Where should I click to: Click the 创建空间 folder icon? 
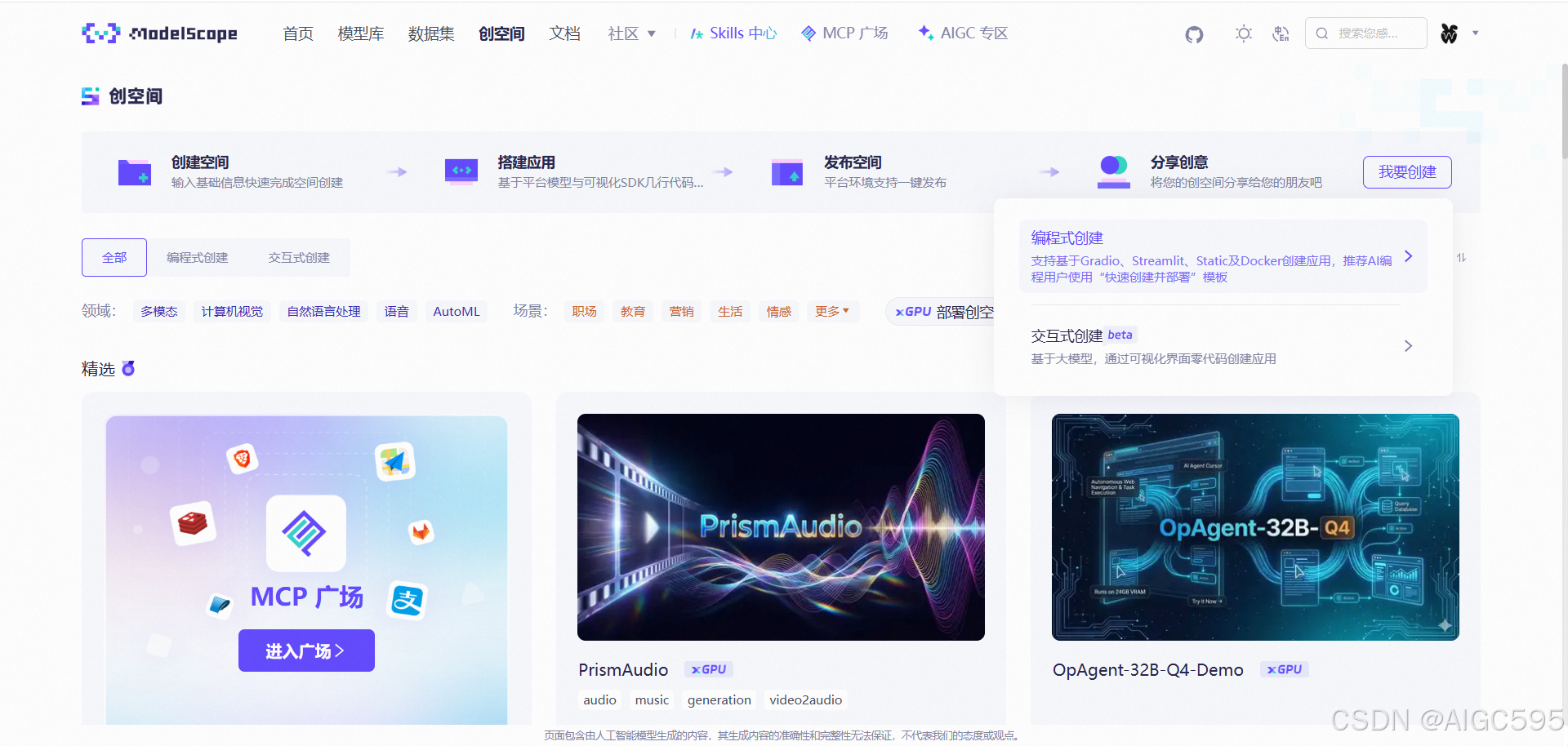[x=135, y=172]
